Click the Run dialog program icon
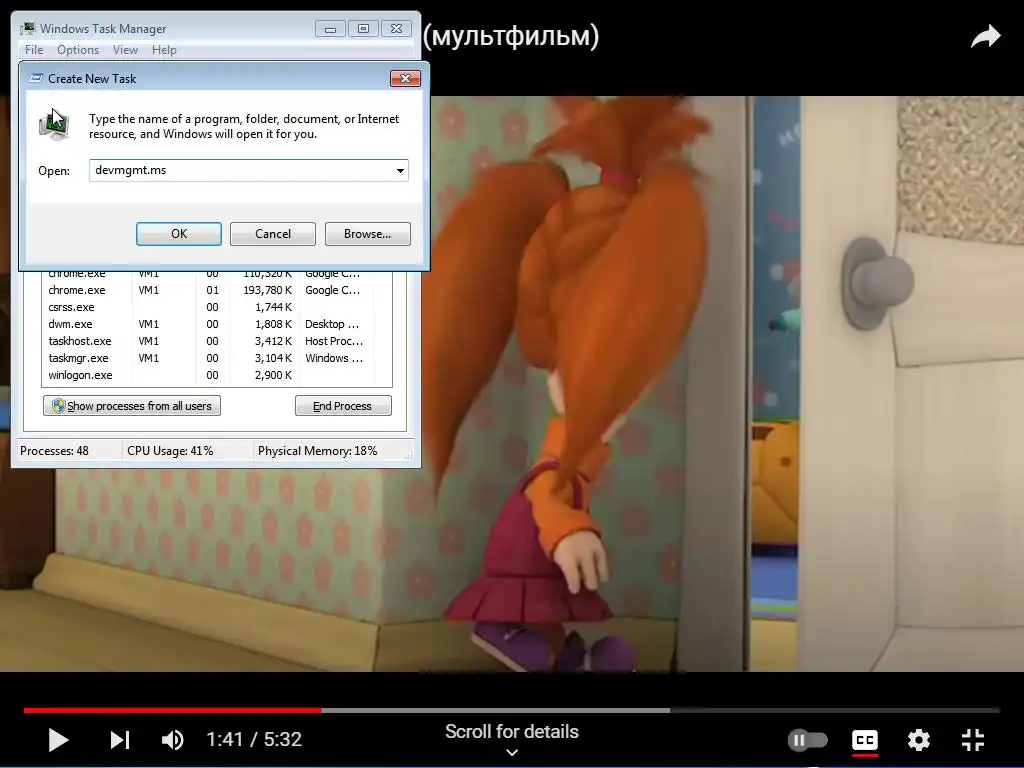The width and height of the screenshot is (1024, 768). pyautogui.click(x=54, y=125)
